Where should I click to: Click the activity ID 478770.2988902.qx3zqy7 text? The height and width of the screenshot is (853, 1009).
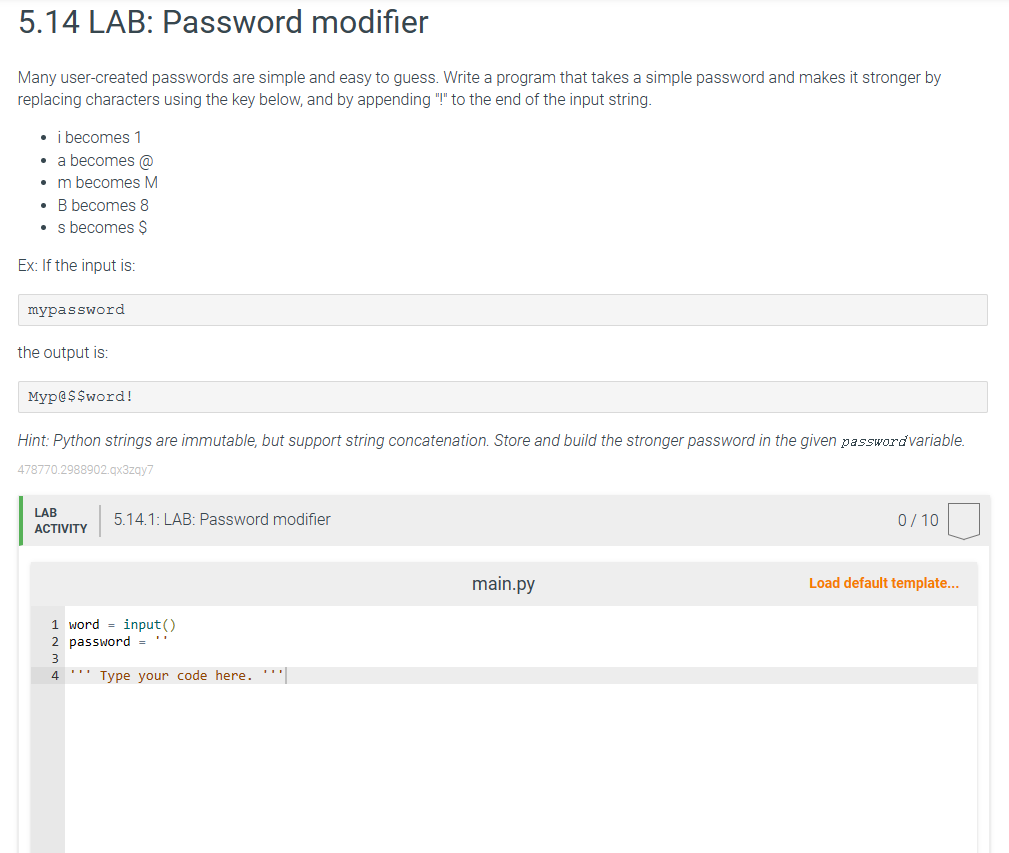click(x=86, y=470)
